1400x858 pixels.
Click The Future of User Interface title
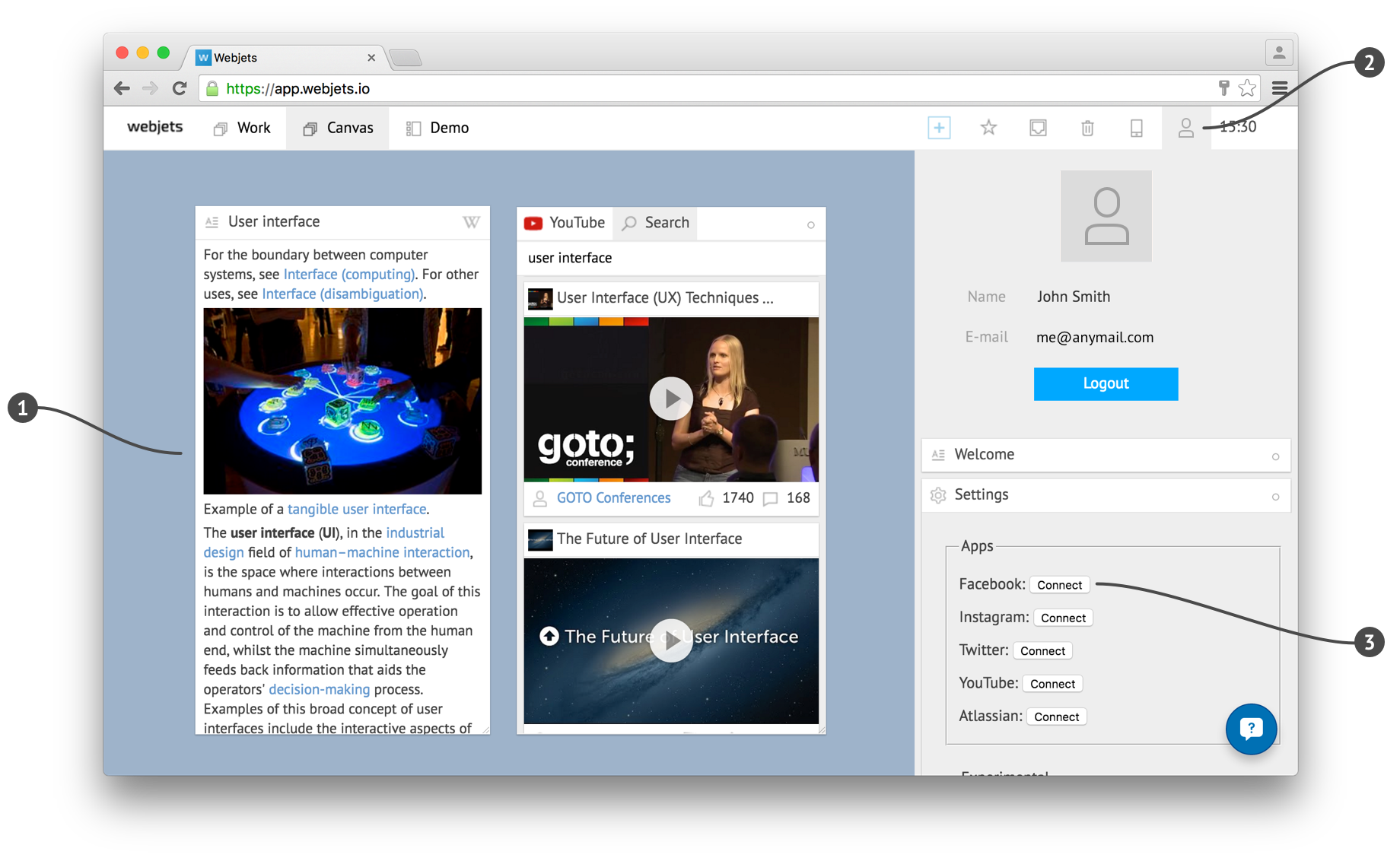coord(649,539)
